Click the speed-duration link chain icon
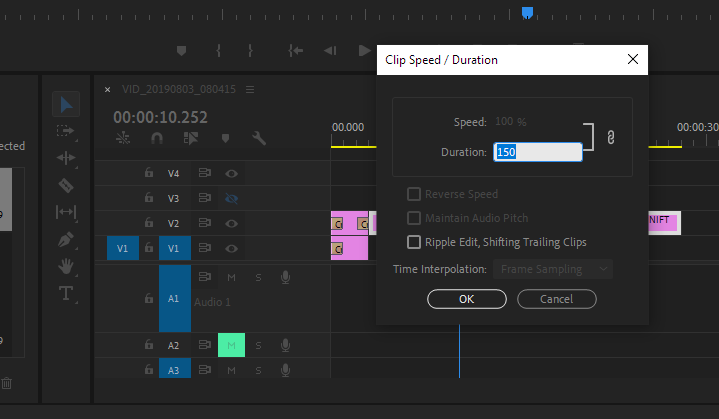The height and width of the screenshot is (419, 719). click(610, 137)
